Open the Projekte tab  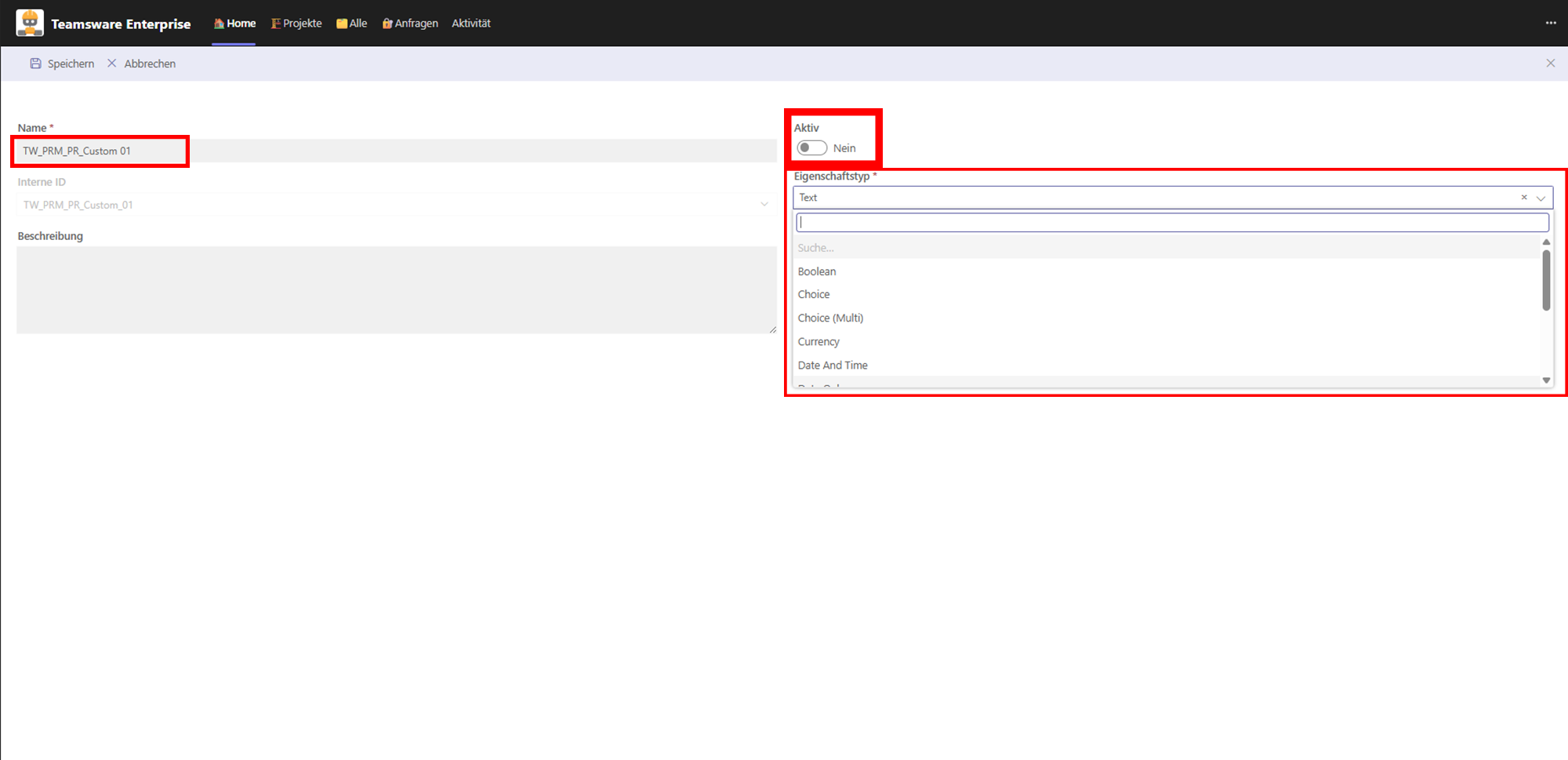296,24
